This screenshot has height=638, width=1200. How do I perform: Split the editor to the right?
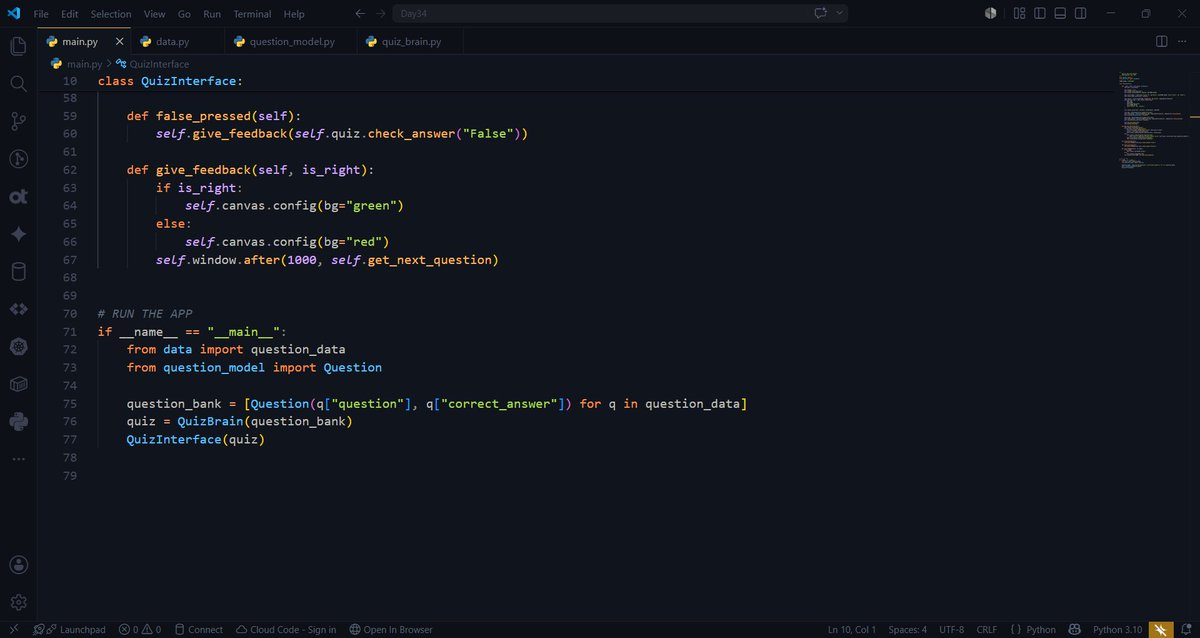coord(1161,42)
